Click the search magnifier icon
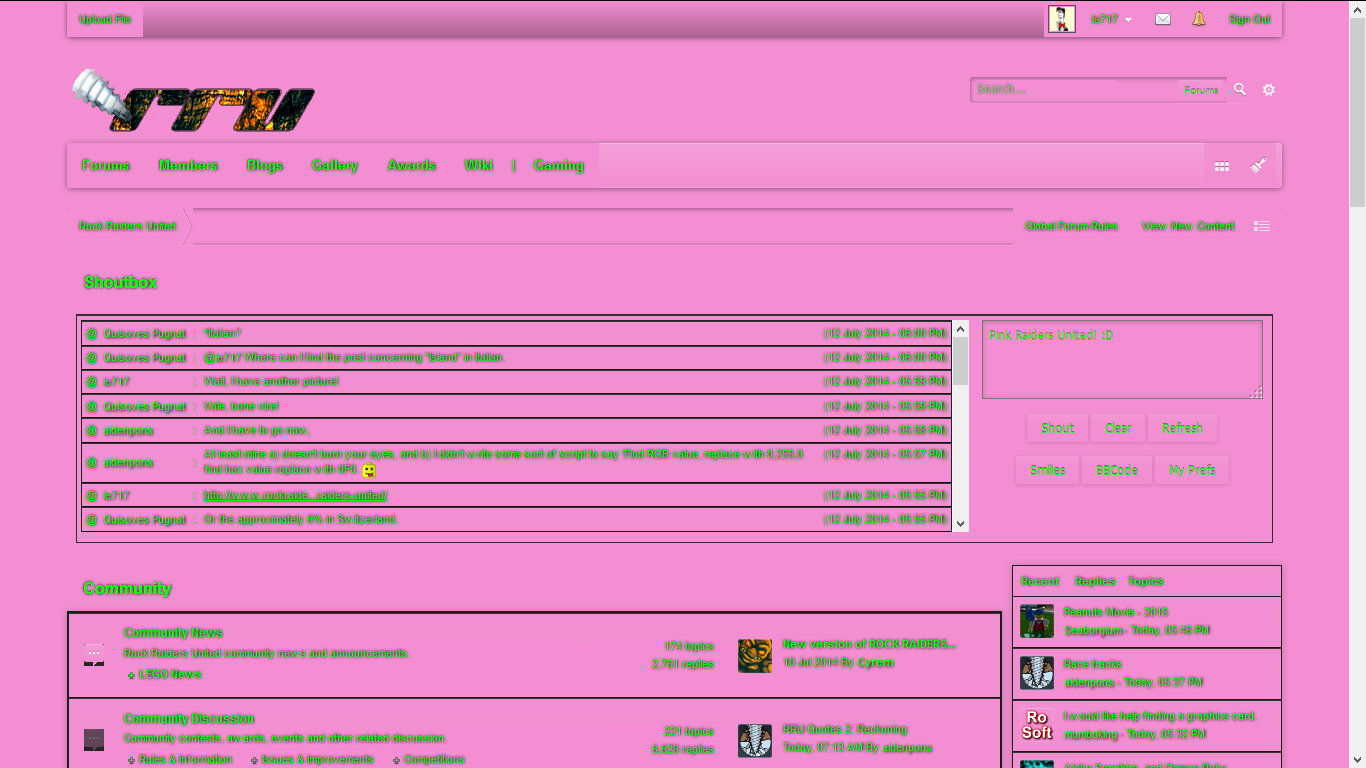This screenshot has width=1366, height=768. [x=1240, y=90]
